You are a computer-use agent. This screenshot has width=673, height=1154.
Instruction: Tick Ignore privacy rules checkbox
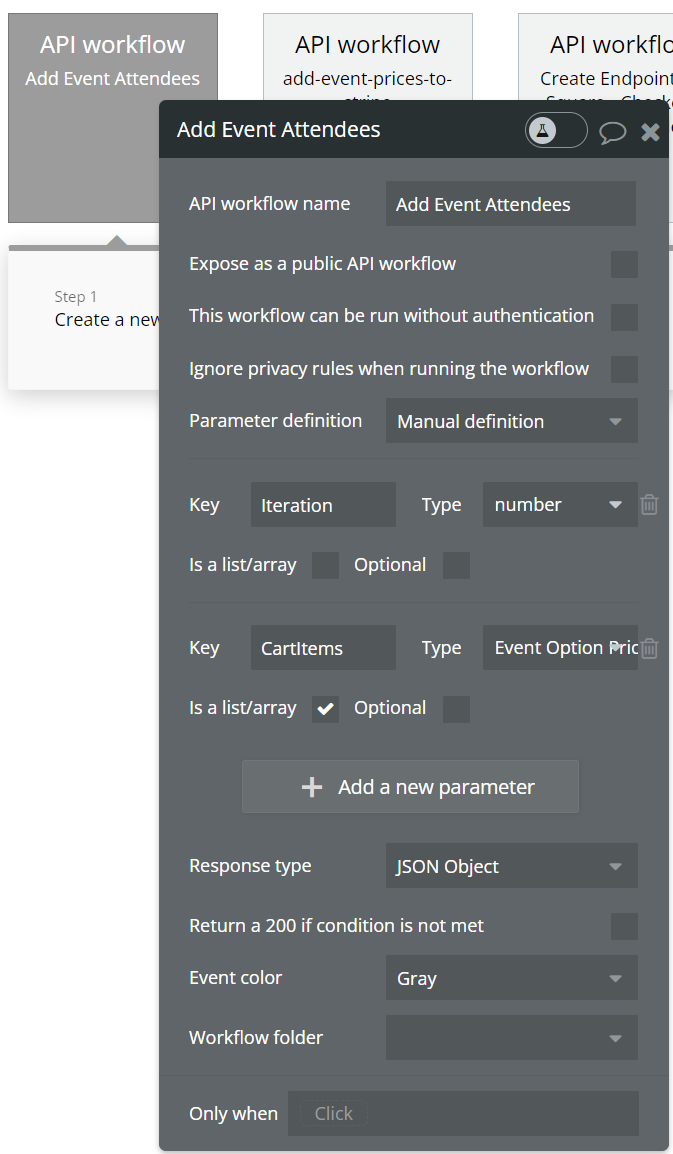coord(624,369)
